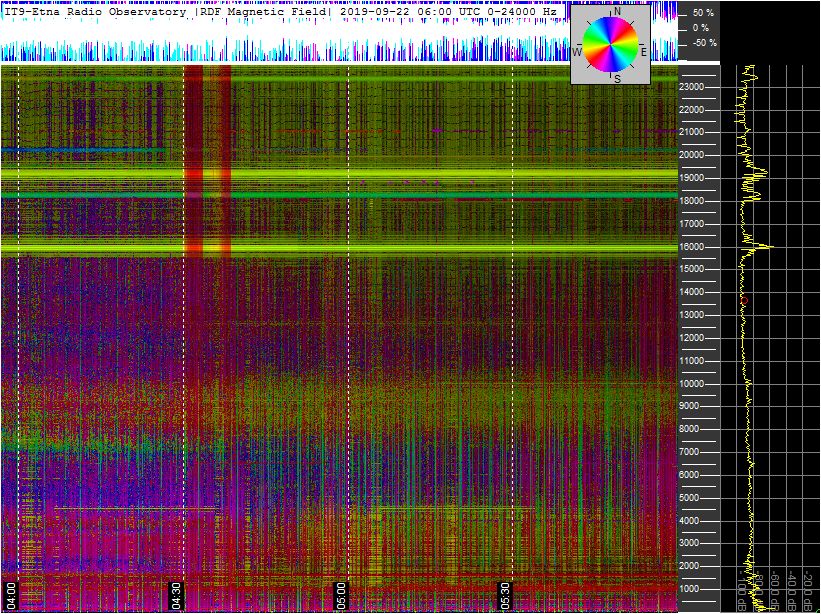
Task: Click the 11000 frequency label
Action: pos(692,361)
